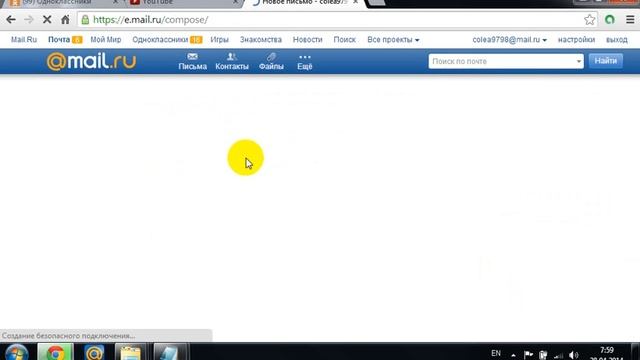Open the Mail.Ru Agent taskbar icon
The image size is (640, 360).
pyautogui.click(x=94, y=353)
